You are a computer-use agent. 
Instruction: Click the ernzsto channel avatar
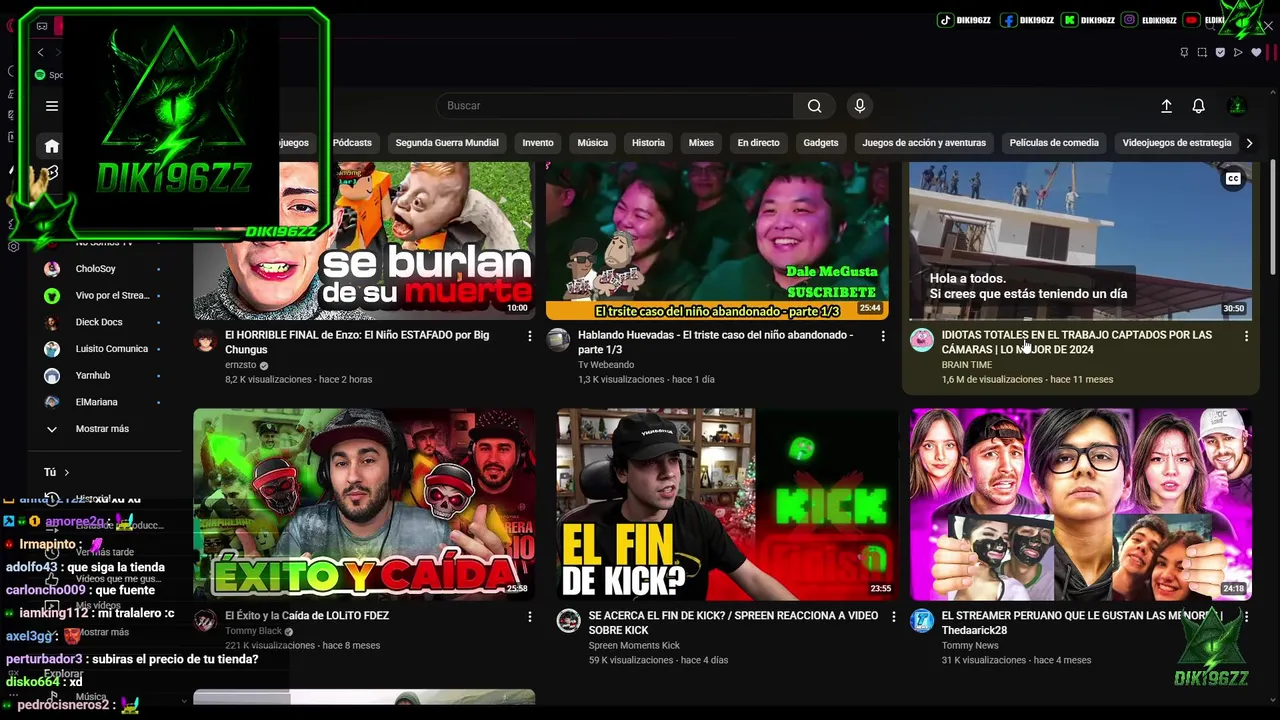205,340
